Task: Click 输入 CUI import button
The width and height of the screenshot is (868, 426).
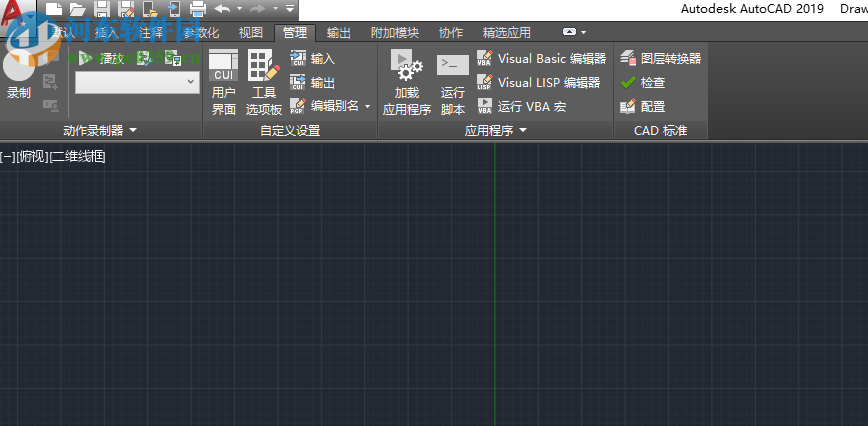Action: [x=313, y=58]
